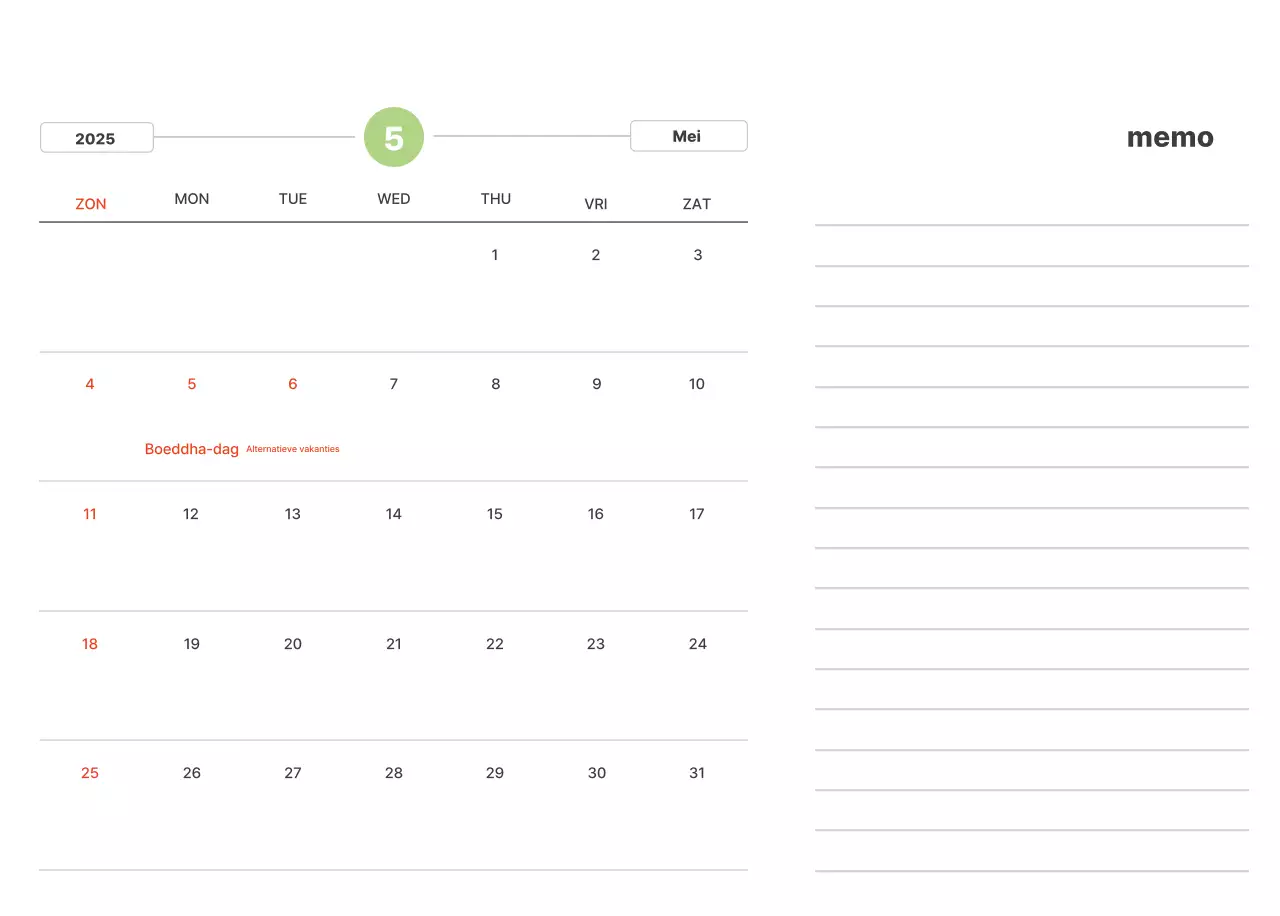This screenshot has height=916, width=1280.
Task: Select date 14 on Wednesday
Action: click(394, 514)
